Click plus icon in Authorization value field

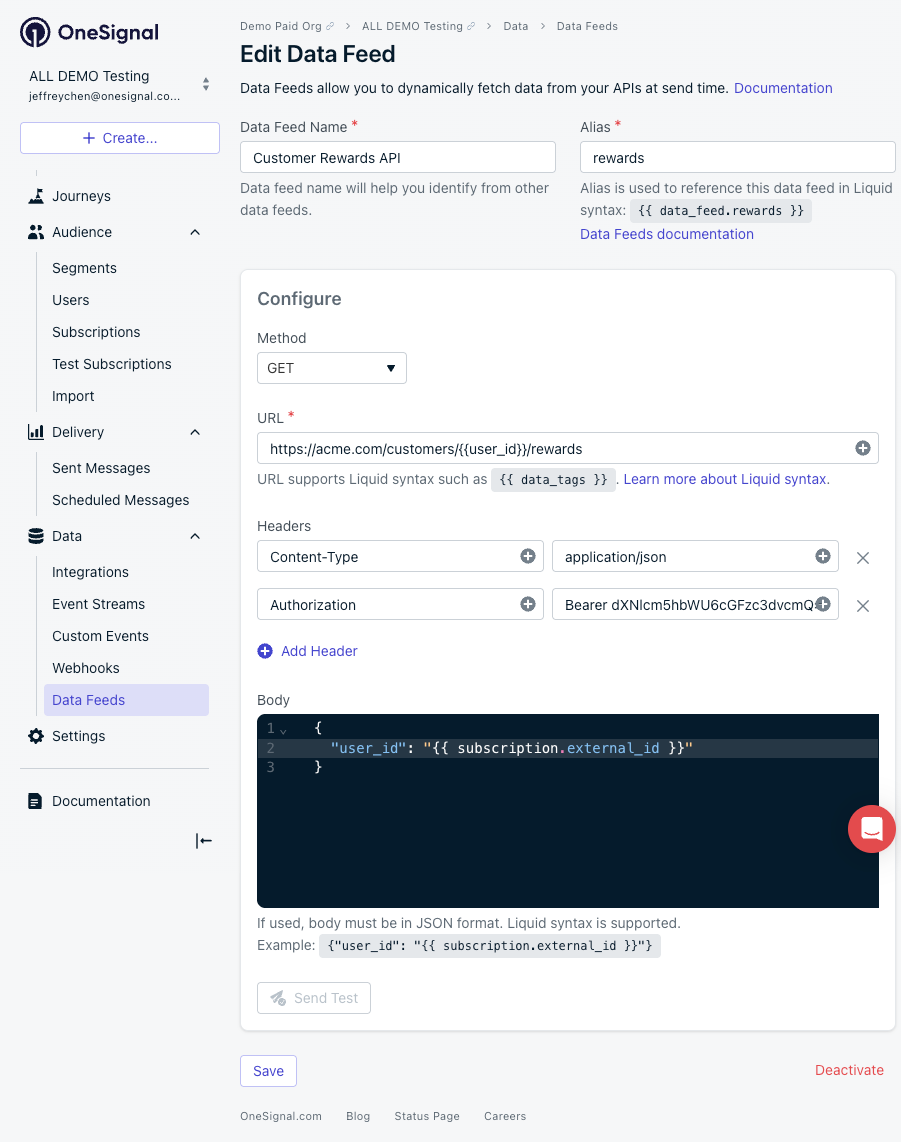pyautogui.click(x=822, y=604)
